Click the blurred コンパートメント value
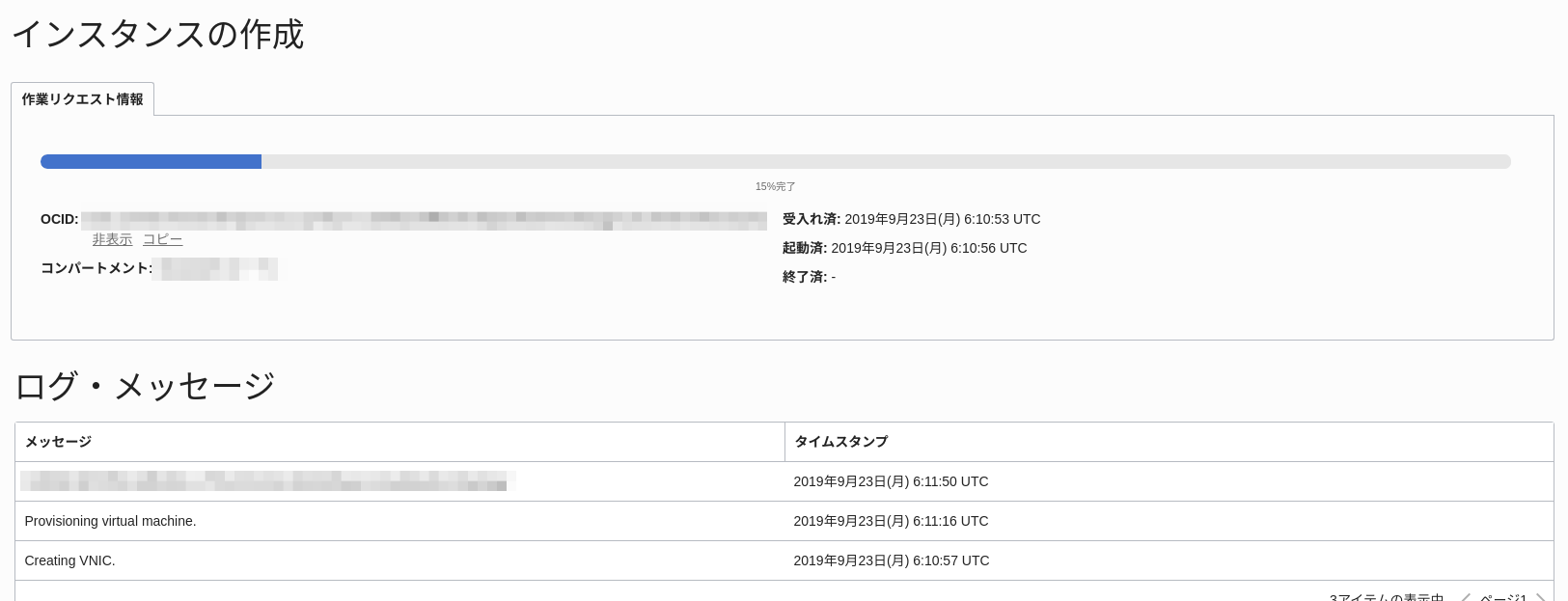 [217, 269]
